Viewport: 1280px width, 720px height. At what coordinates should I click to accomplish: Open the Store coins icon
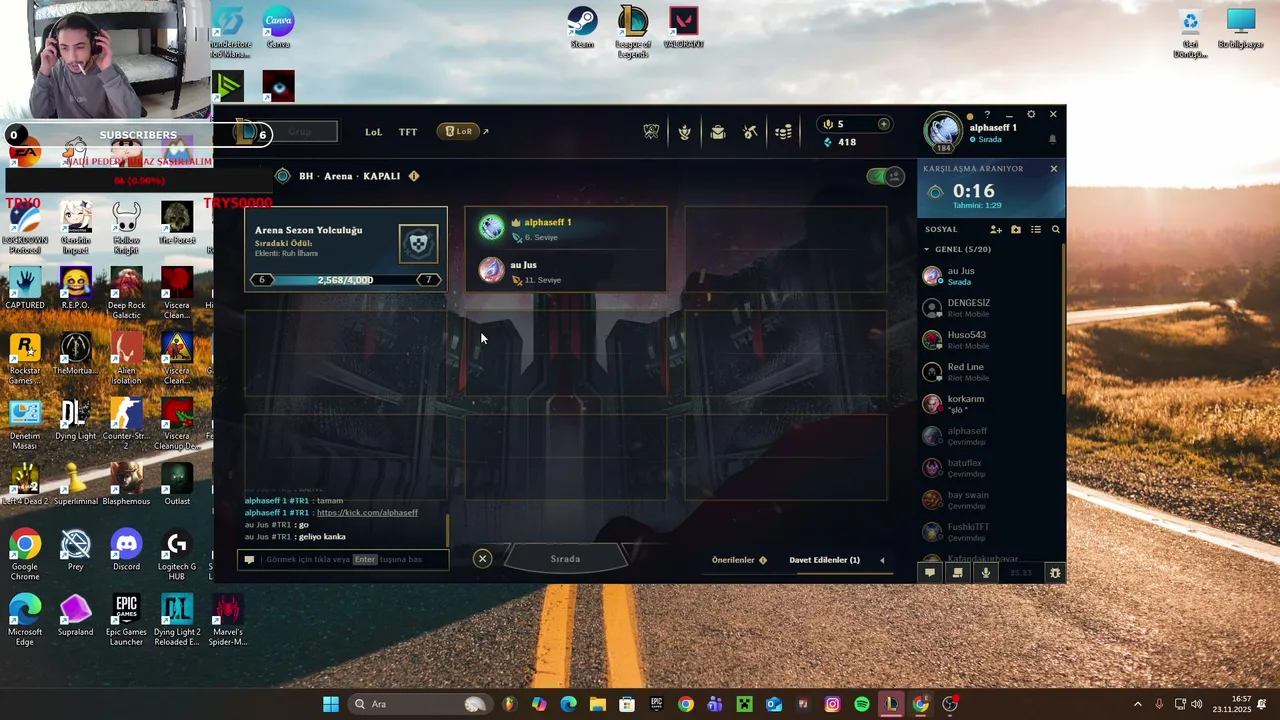[x=784, y=132]
